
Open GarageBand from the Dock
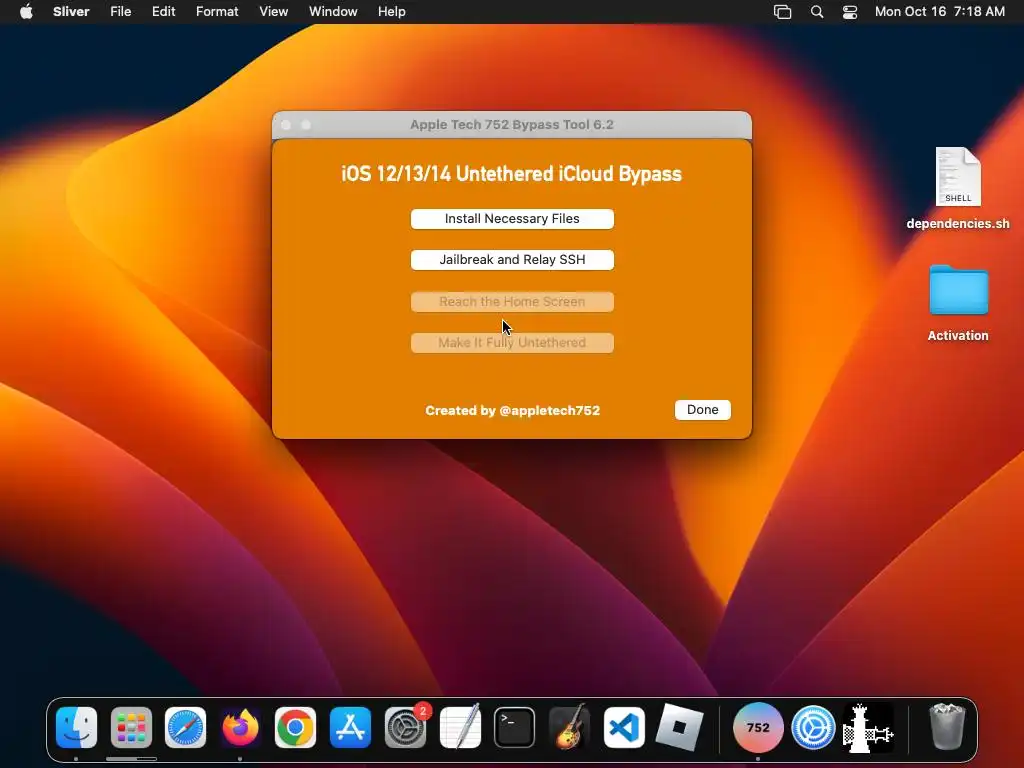[x=569, y=728]
